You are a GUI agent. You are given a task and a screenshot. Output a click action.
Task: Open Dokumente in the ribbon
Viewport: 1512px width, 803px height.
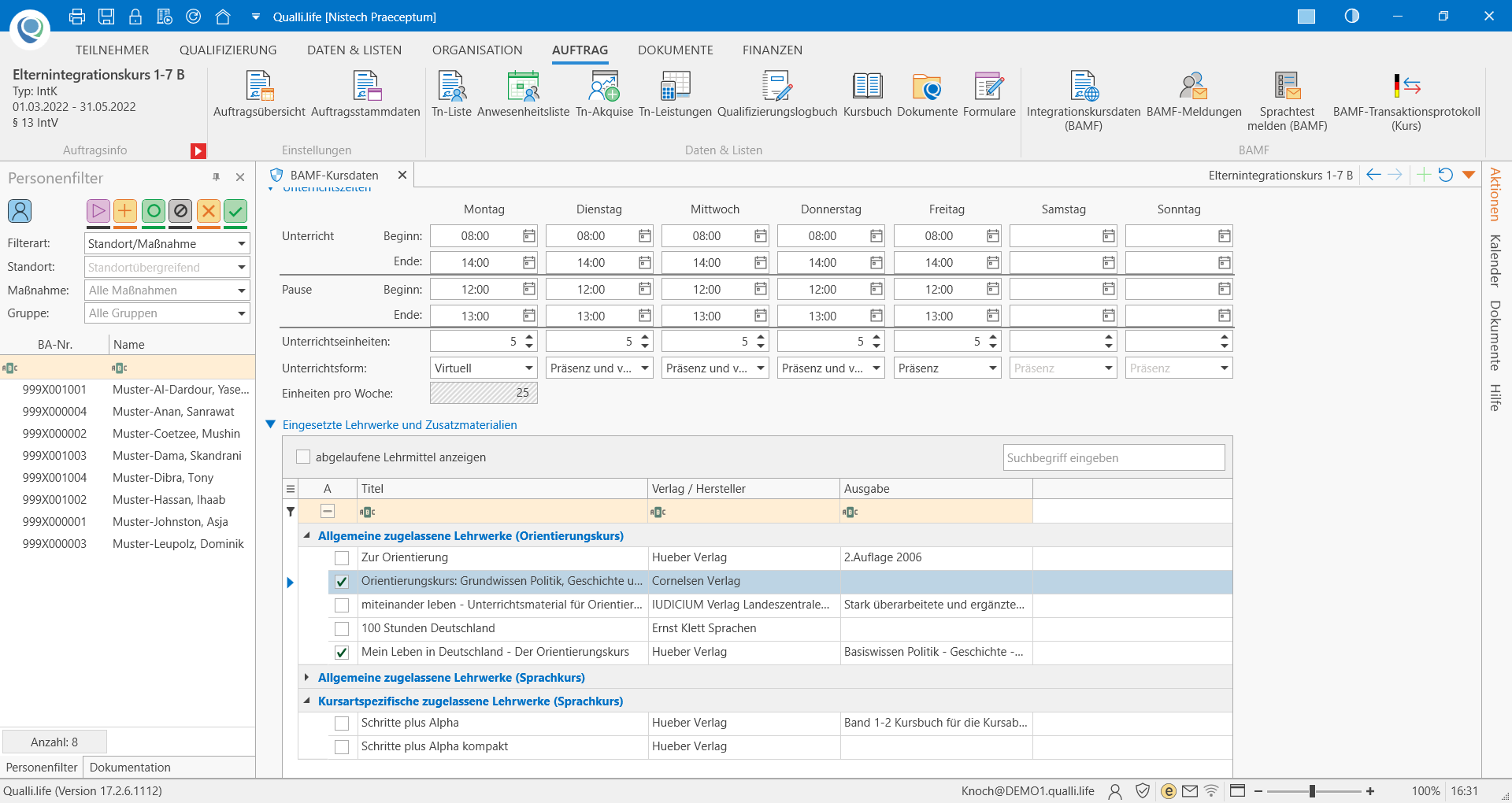[927, 94]
